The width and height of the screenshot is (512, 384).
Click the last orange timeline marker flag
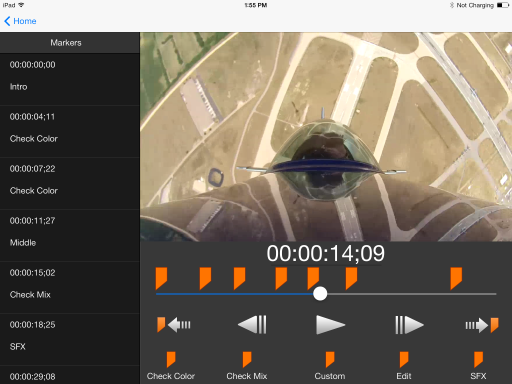point(456,278)
